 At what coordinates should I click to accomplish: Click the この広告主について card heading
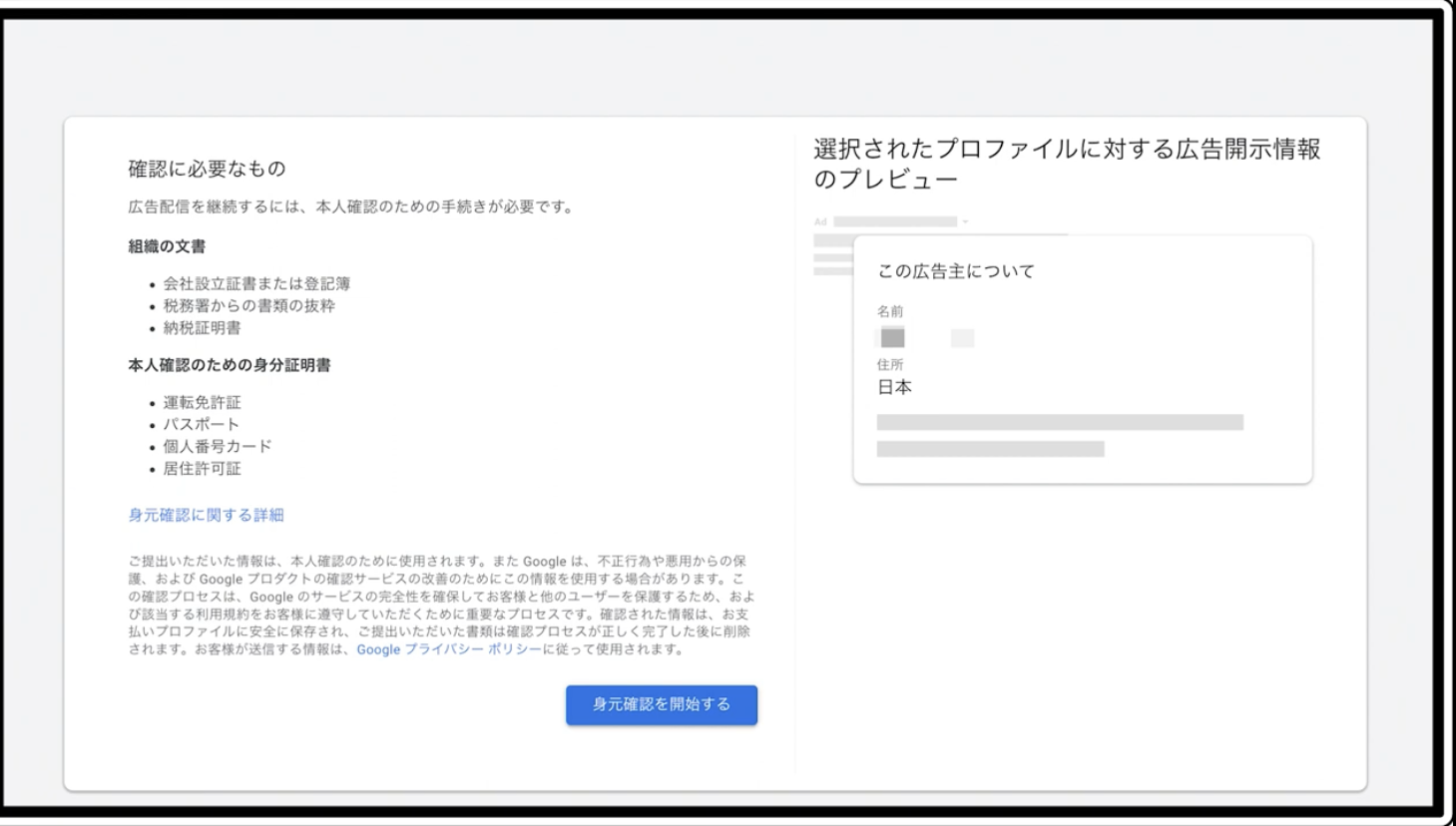click(955, 271)
